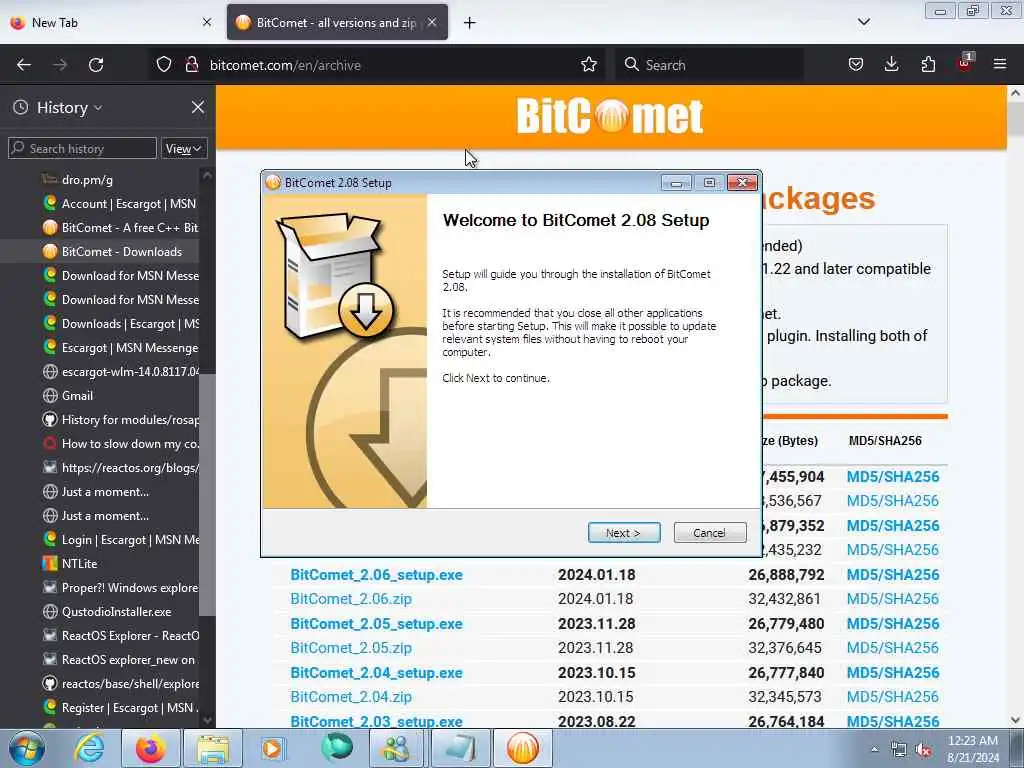Open Windows Start menu orb
1024x768 pixels.
pos(27,748)
